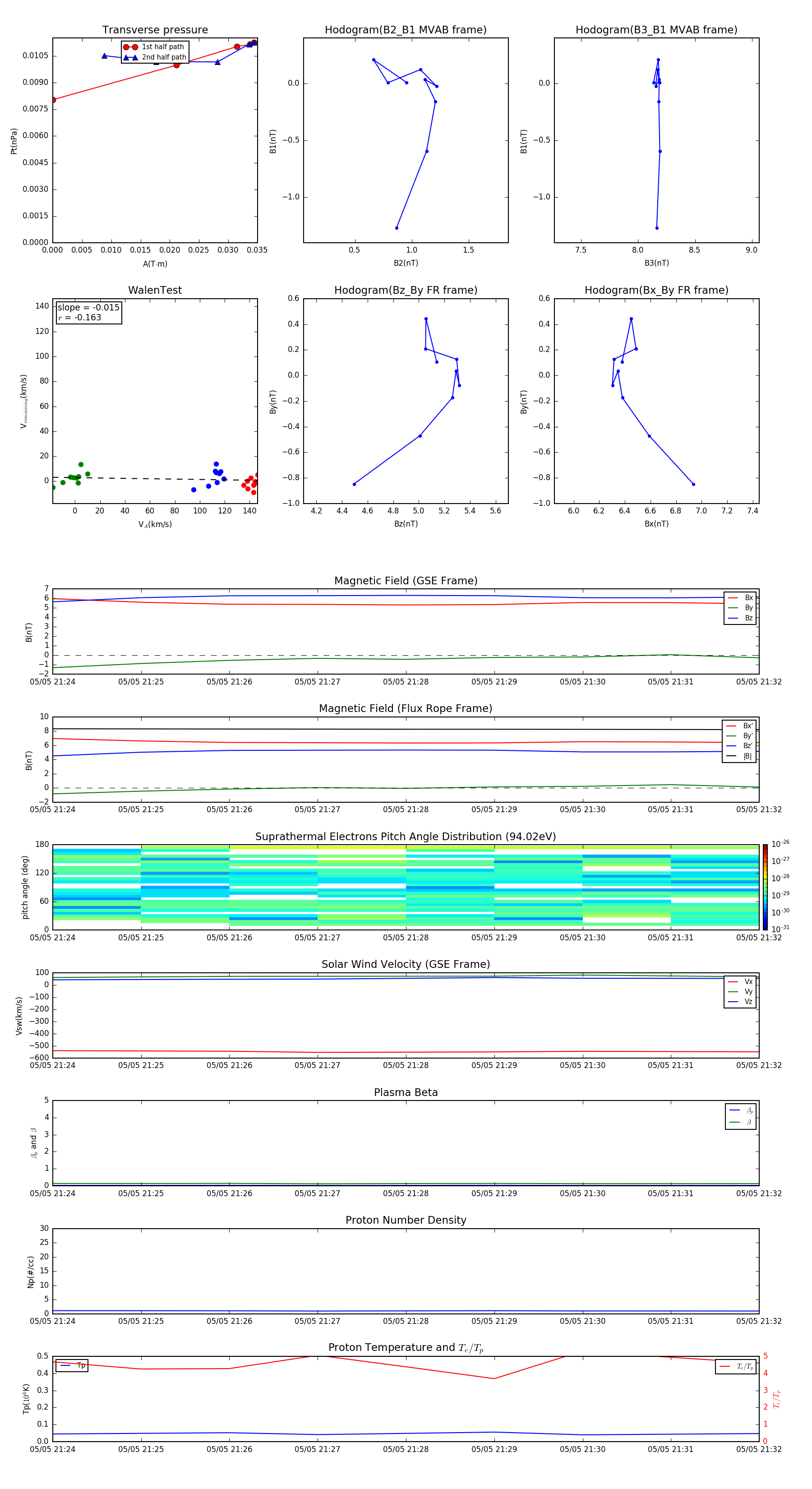Click the 'Magnetic Field (Flux Rope Frame)' title
Viewport: 812px width, 1489px height.
[x=406, y=709]
